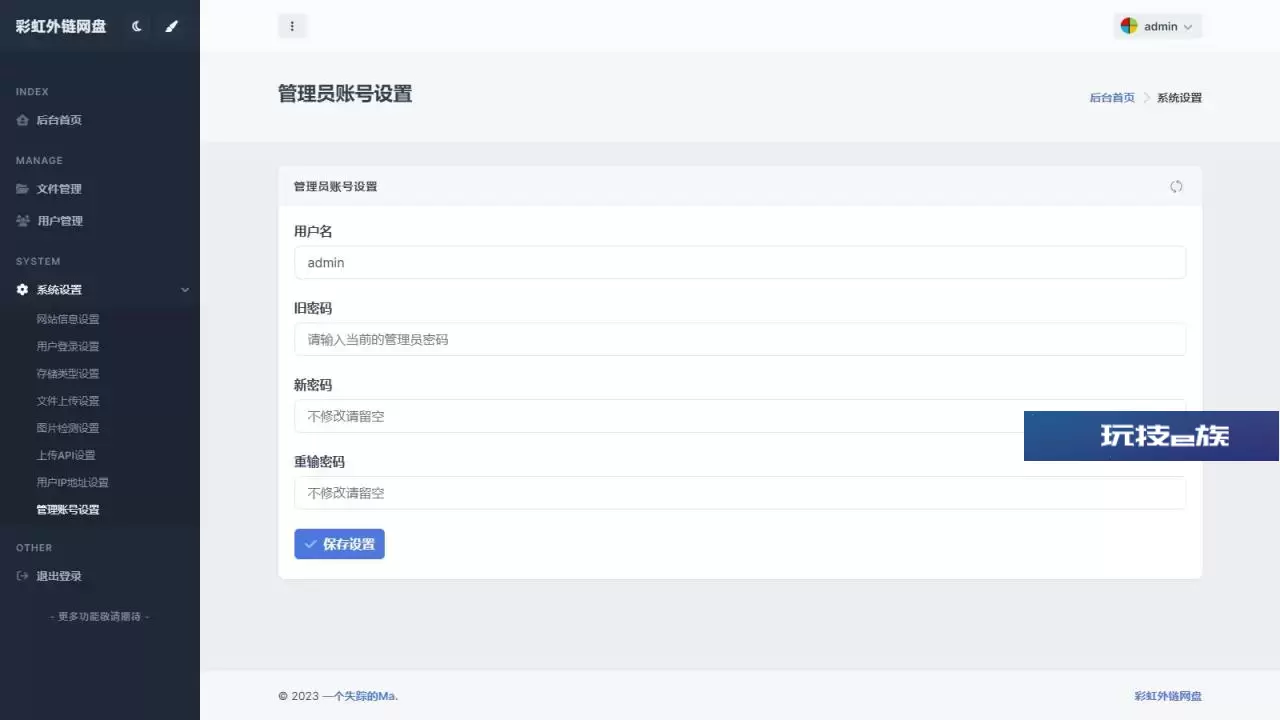Viewport: 1280px width, 720px height.
Task: Click the logout icon beside 退出登录
Action: (x=22, y=576)
